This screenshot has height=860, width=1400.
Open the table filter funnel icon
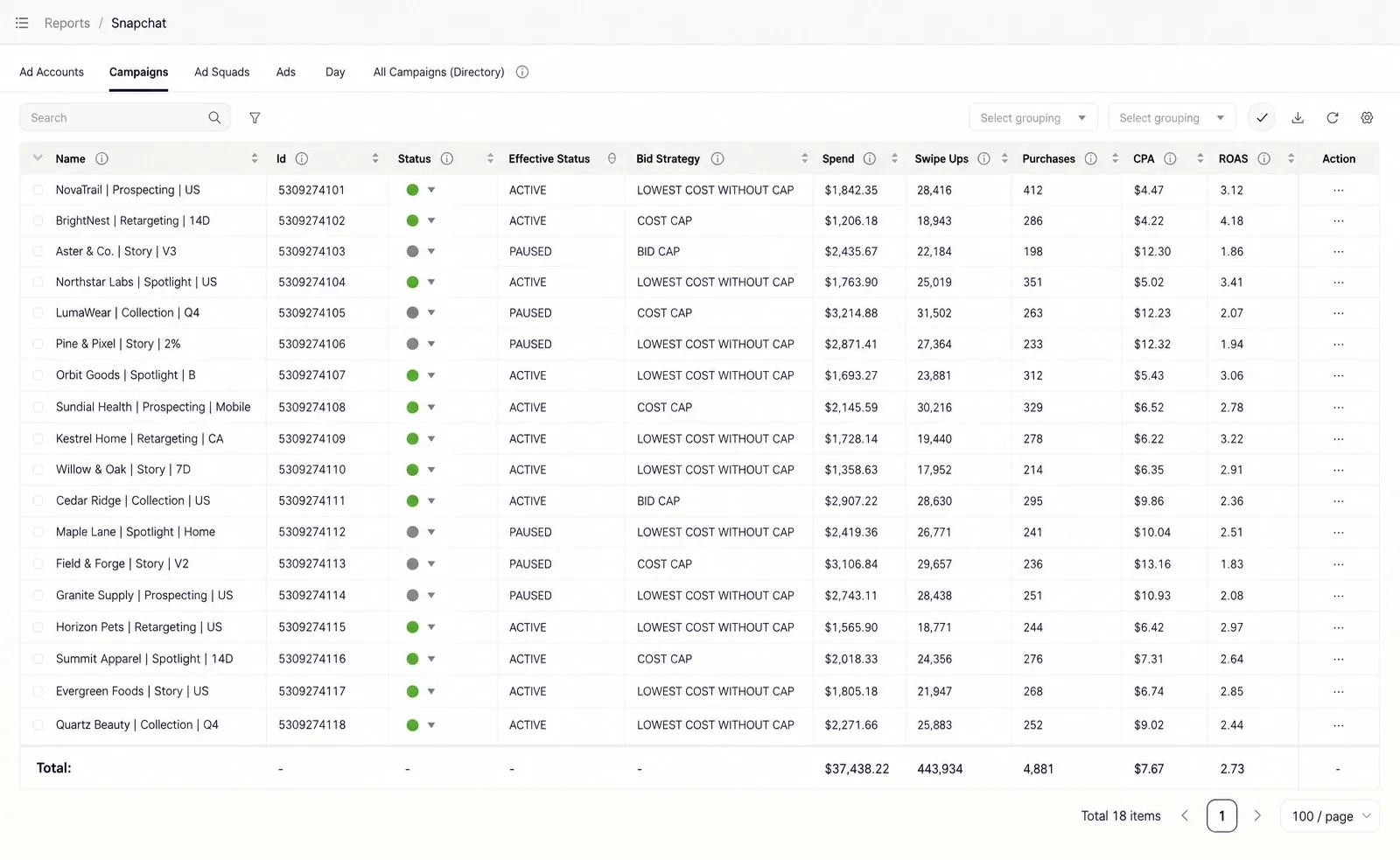[x=255, y=118]
